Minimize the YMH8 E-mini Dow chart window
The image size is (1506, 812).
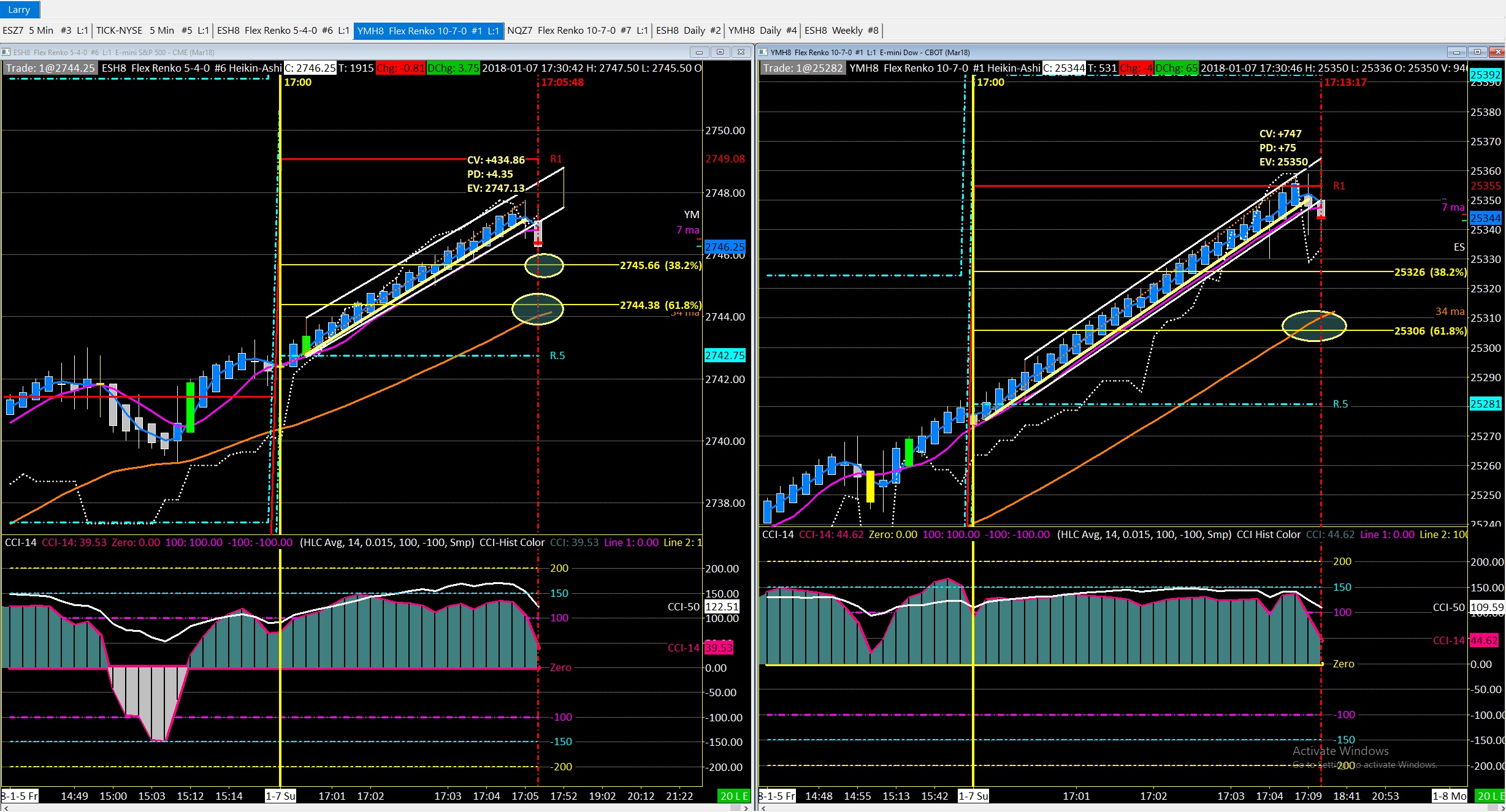coord(1456,52)
